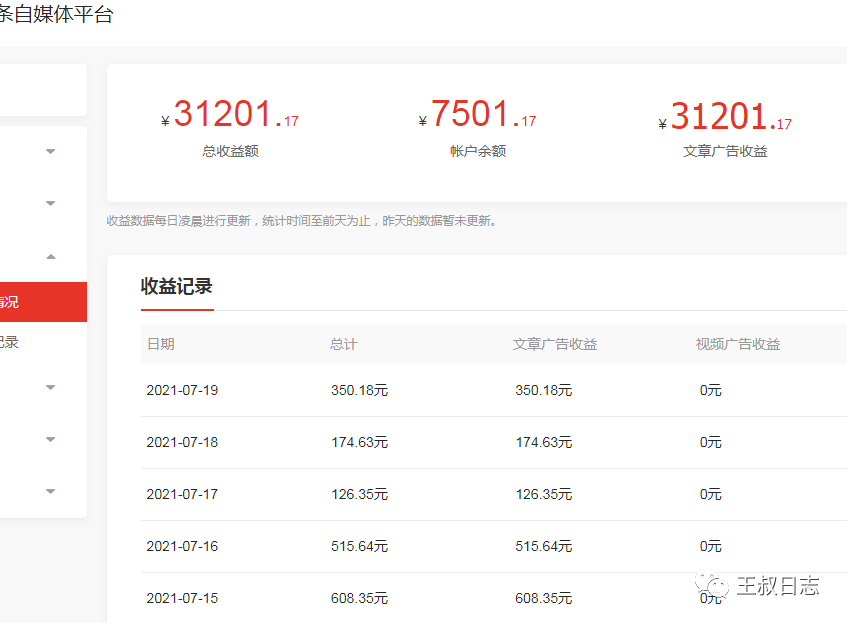Click 174.63元 in the 总计 column
The width and height of the screenshot is (847, 623).
point(359,442)
